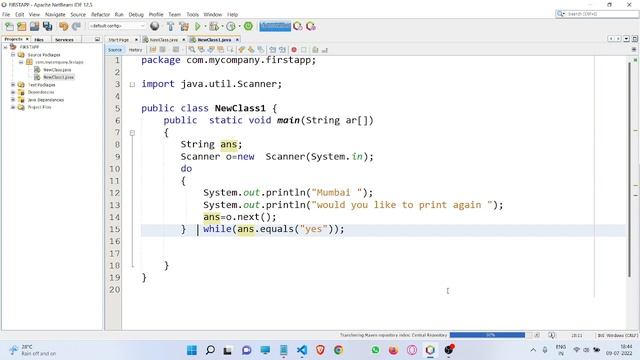
Task: Click the New Project toolbar icon
Action: 22,27
